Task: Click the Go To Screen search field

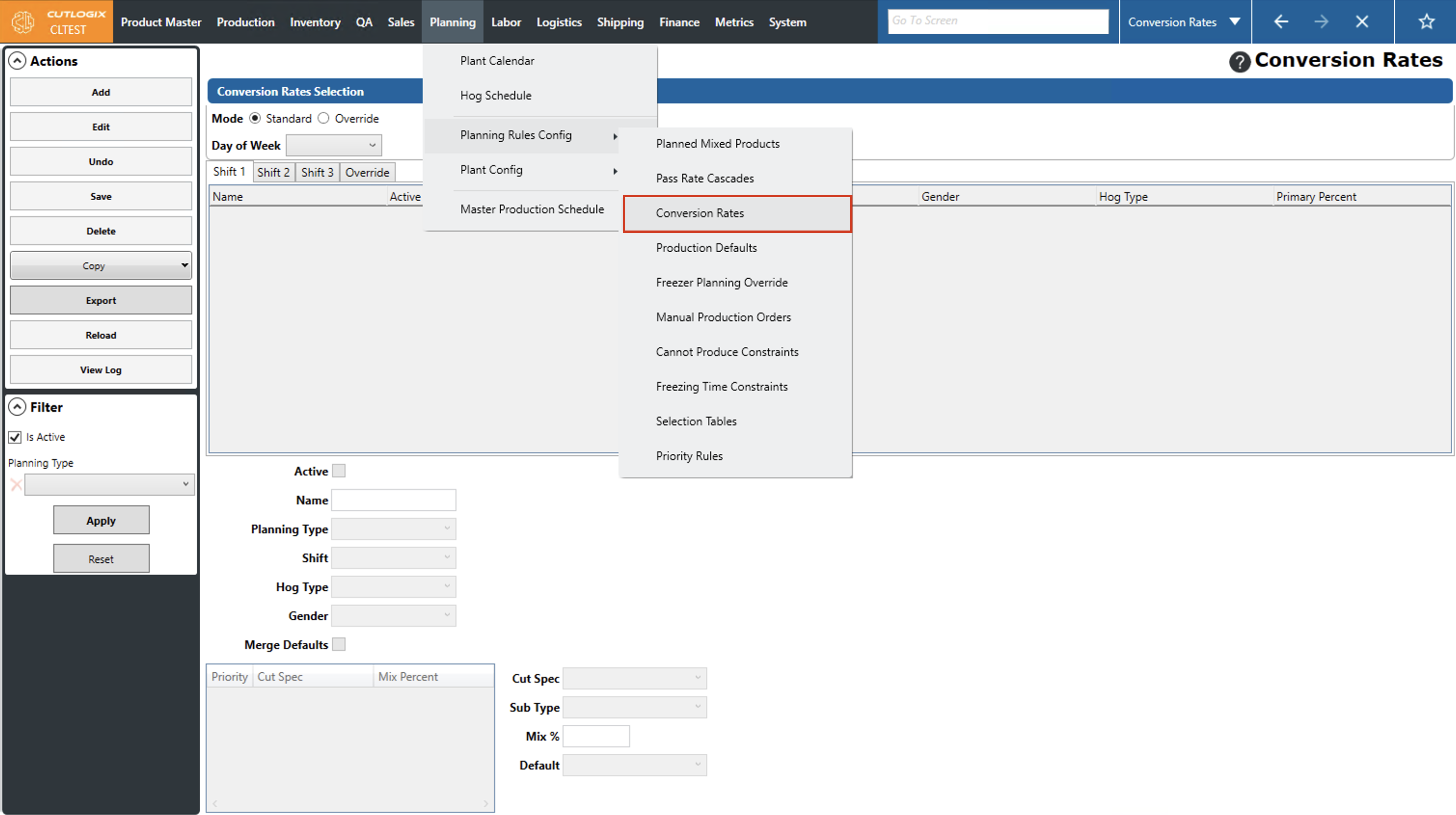Action: pos(998,21)
